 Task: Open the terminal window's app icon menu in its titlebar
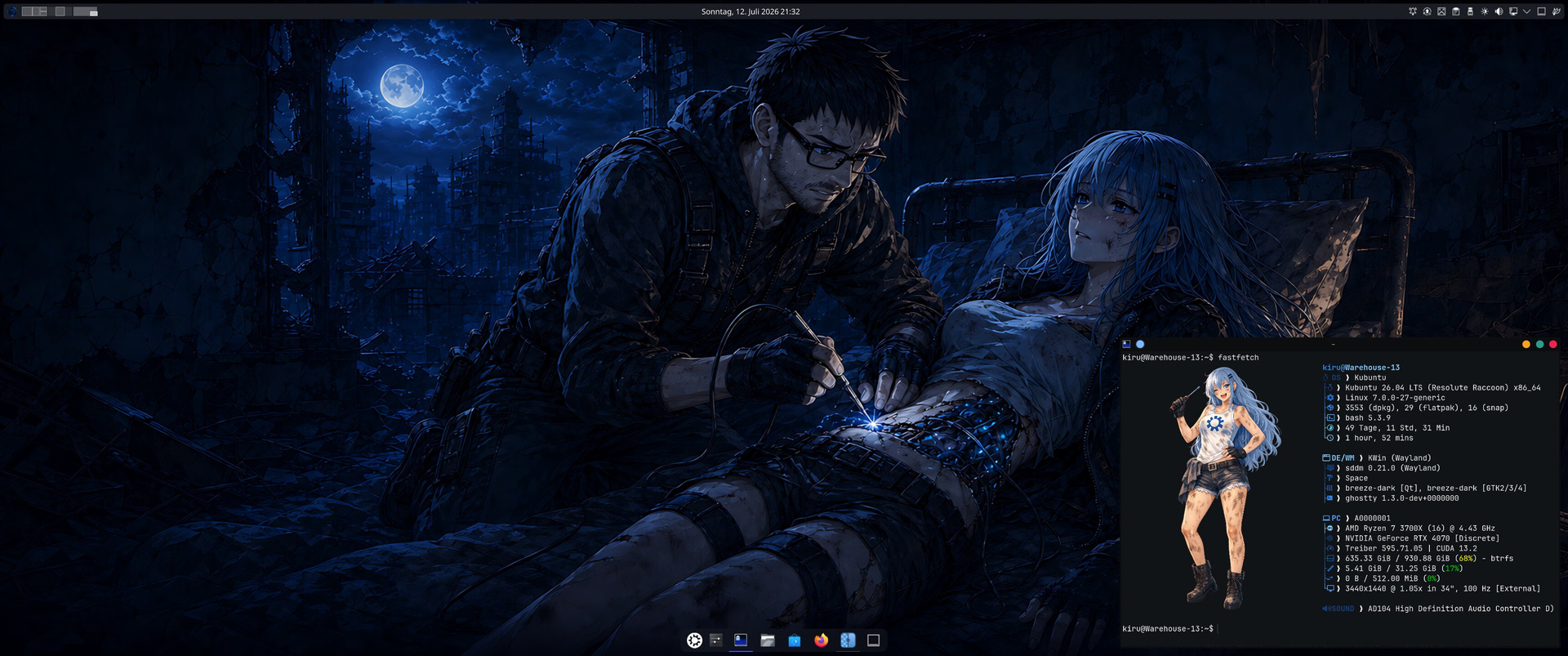pyautogui.click(x=1127, y=344)
